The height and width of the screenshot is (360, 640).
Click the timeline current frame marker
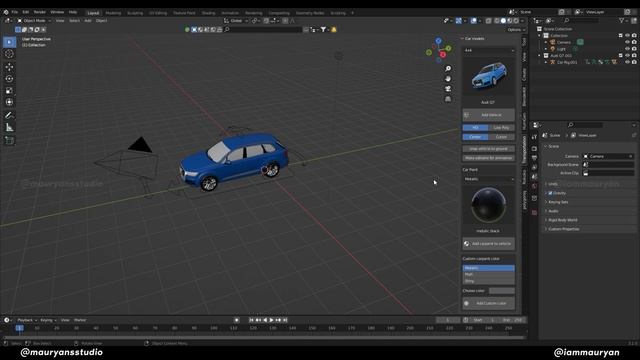[x=19, y=328]
